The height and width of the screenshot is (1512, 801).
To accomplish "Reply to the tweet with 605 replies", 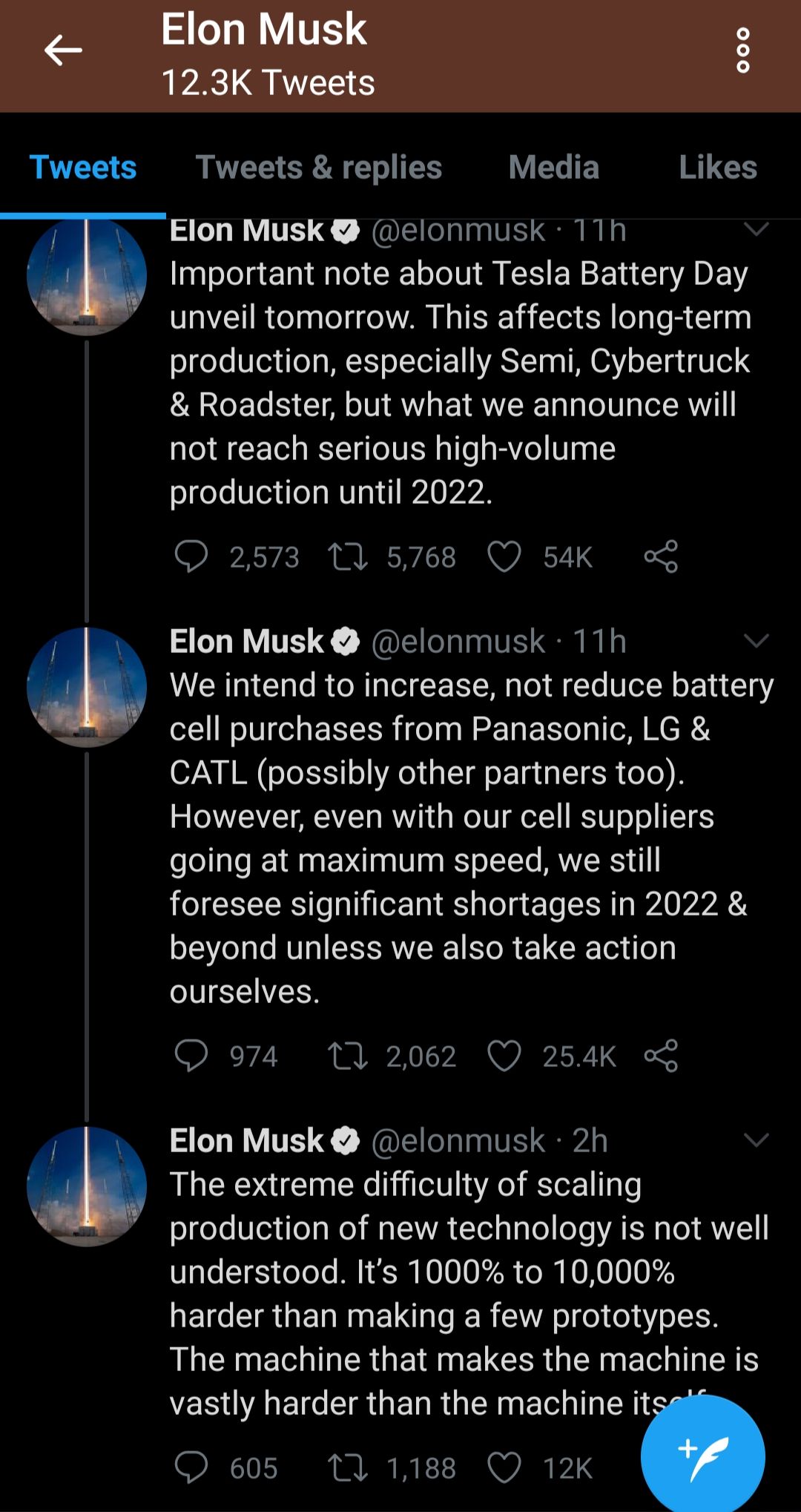I will pos(191,1467).
